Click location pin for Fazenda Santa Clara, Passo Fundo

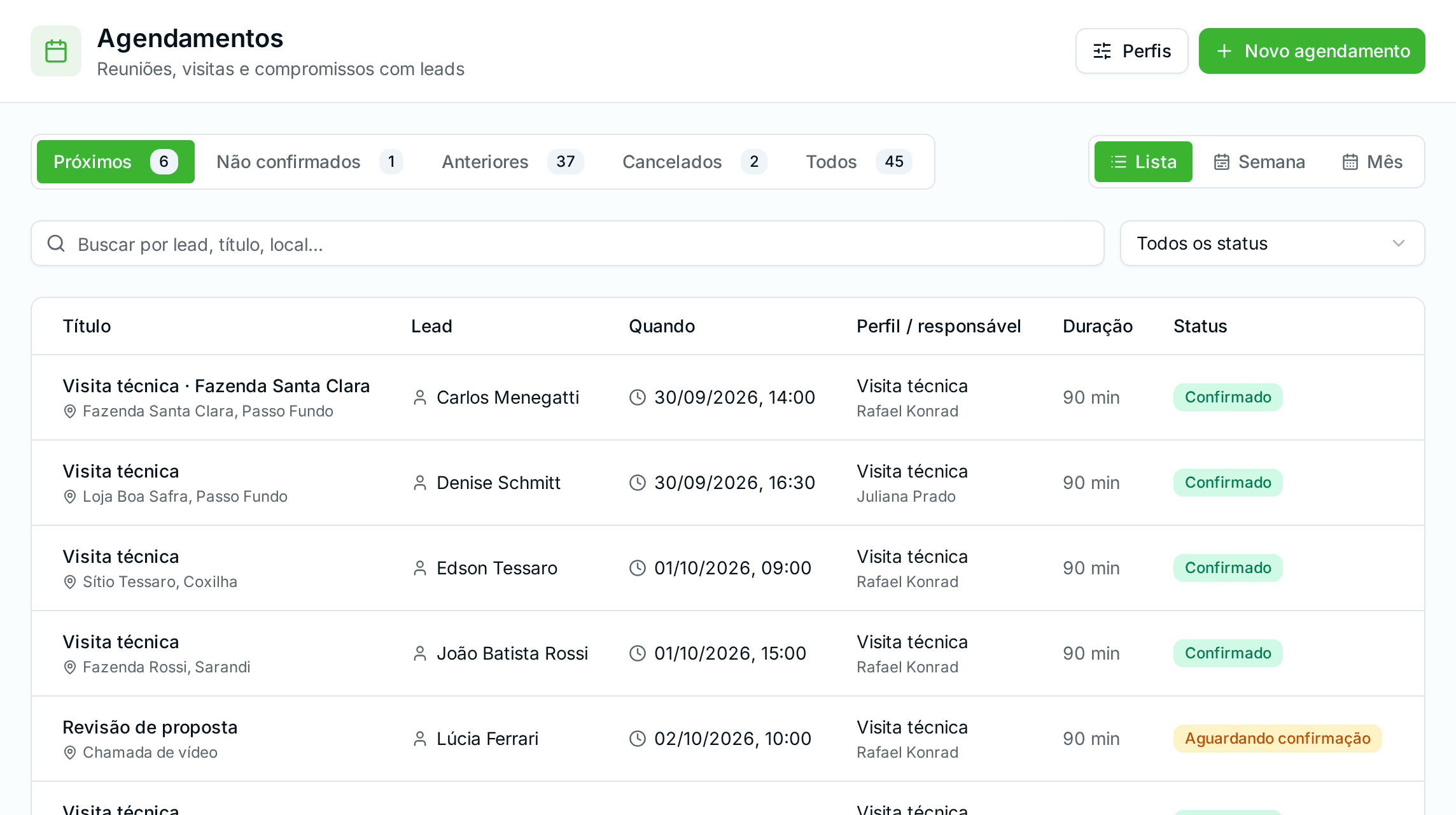[x=70, y=411]
